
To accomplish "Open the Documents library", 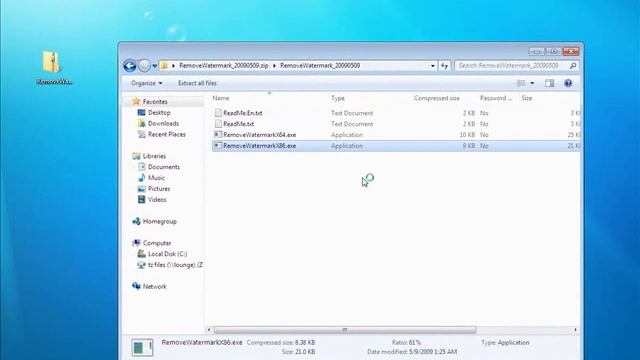I will (164, 167).
